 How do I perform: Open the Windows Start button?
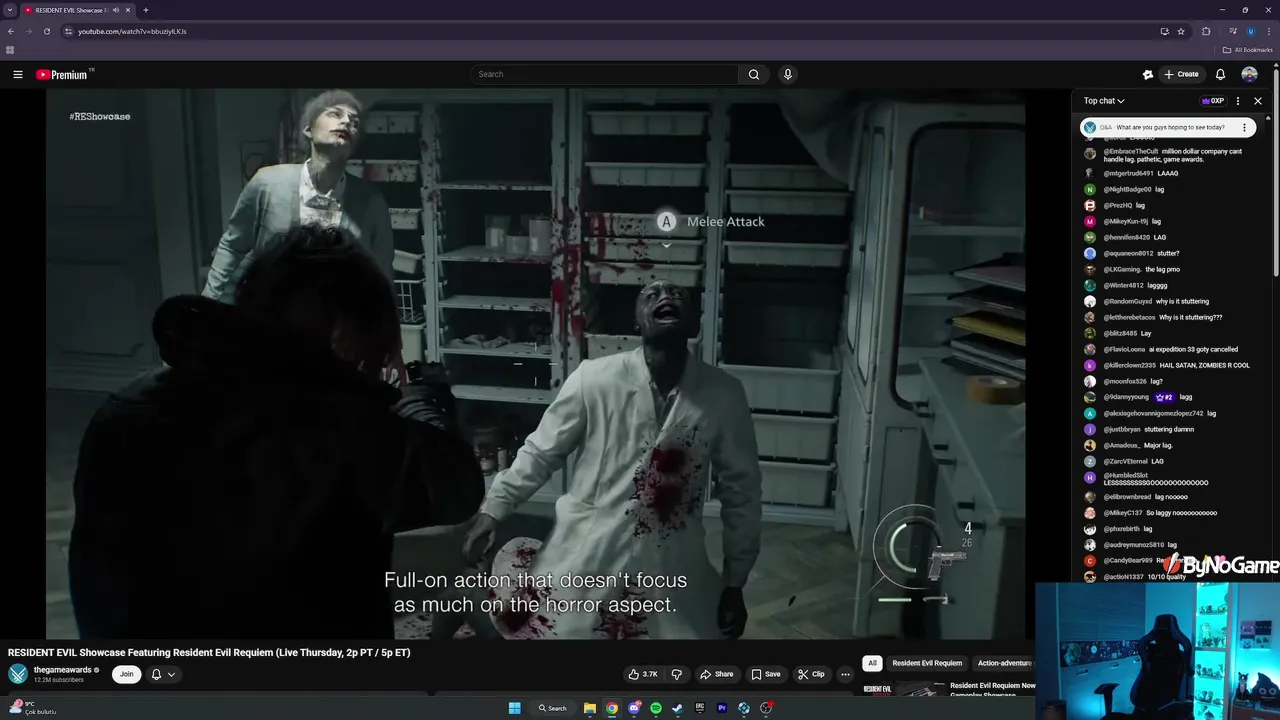click(515, 708)
